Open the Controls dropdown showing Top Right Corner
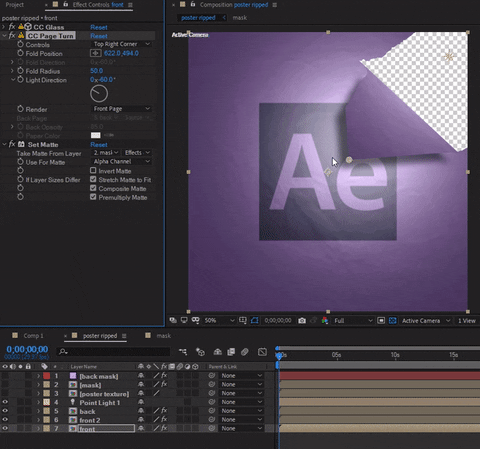Image resolution: width=480 pixels, height=449 pixels. pos(121,44)
